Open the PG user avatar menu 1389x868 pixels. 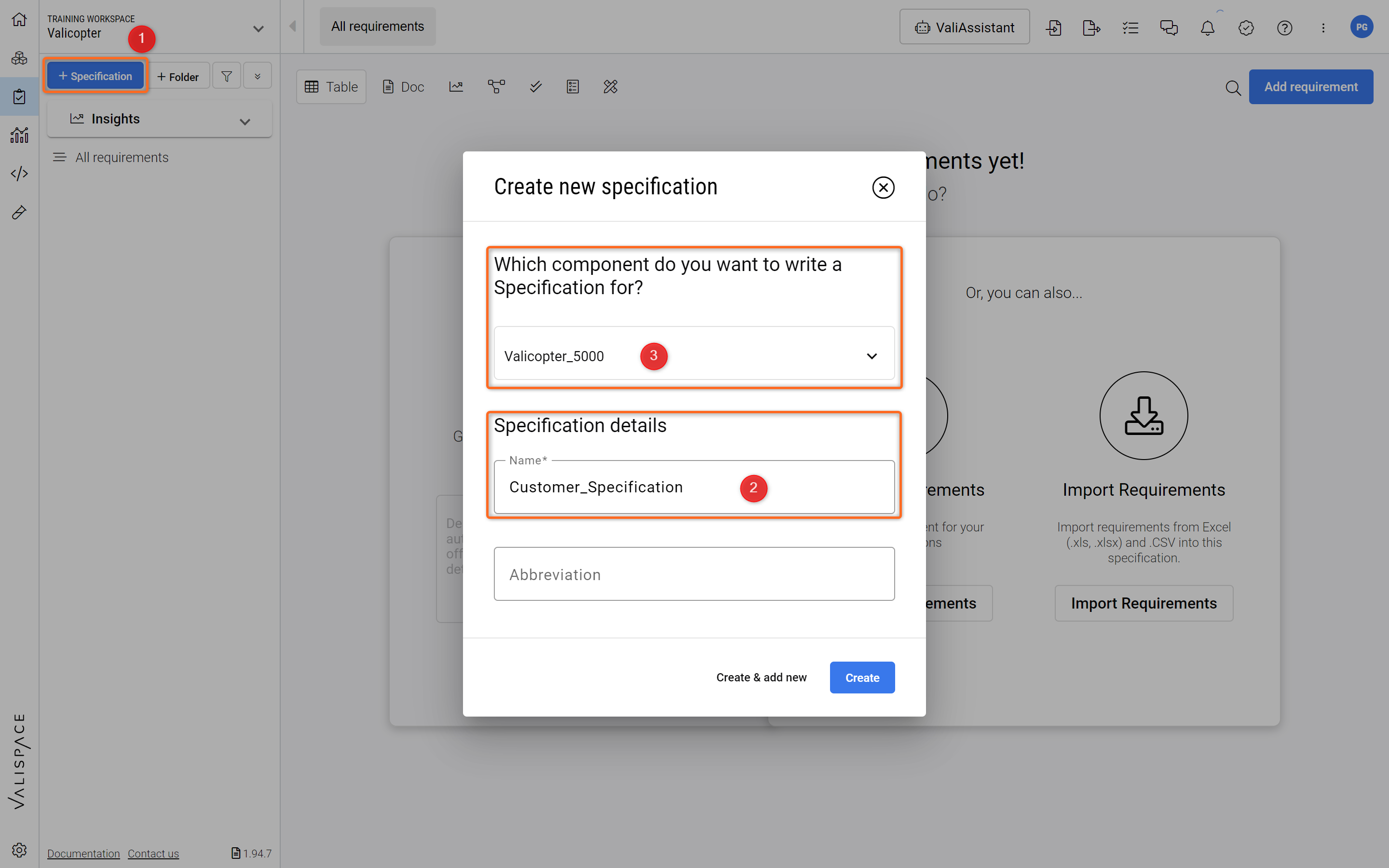coord(1362,27)
